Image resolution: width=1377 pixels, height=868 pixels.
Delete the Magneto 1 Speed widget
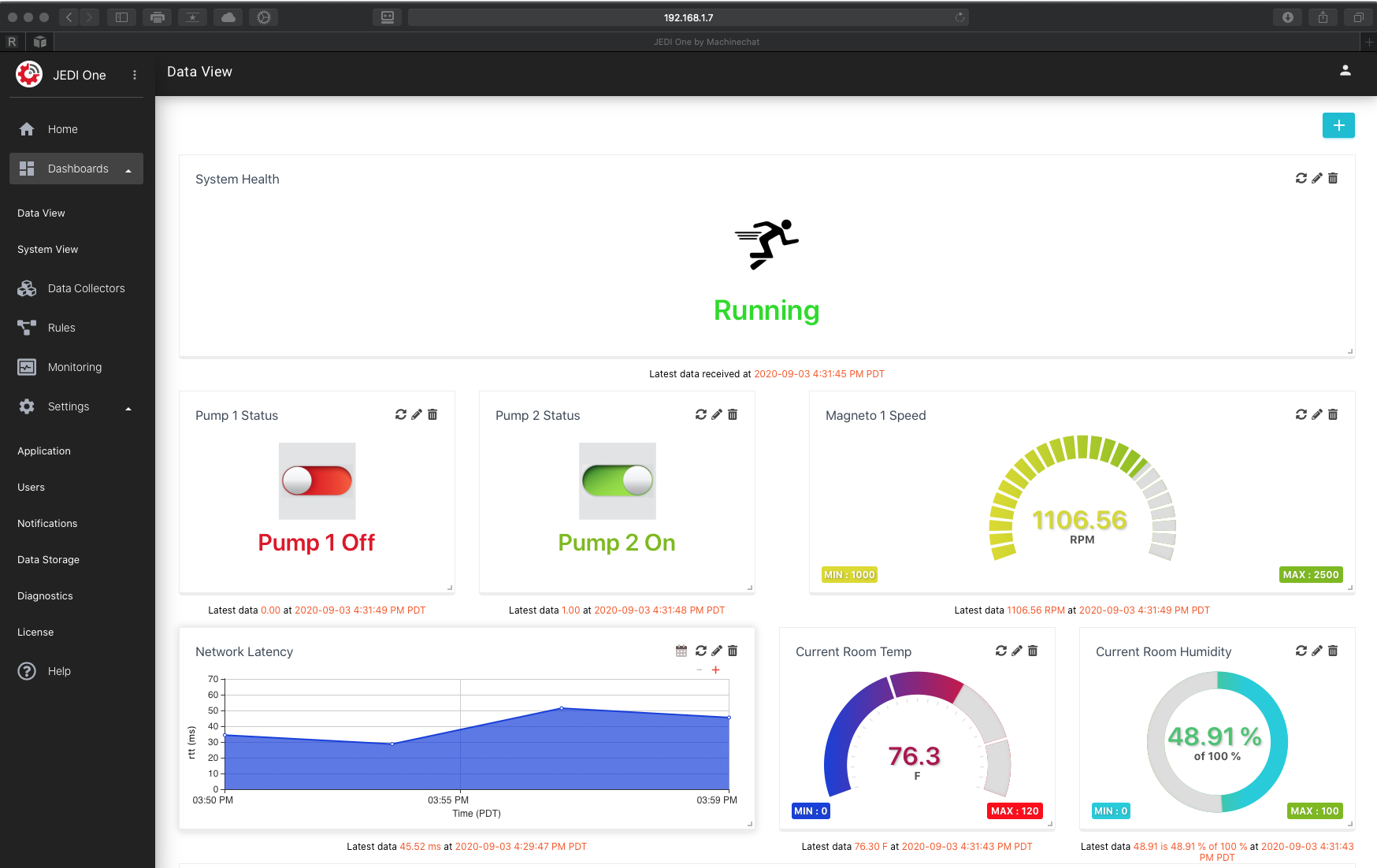[1333, 414]
